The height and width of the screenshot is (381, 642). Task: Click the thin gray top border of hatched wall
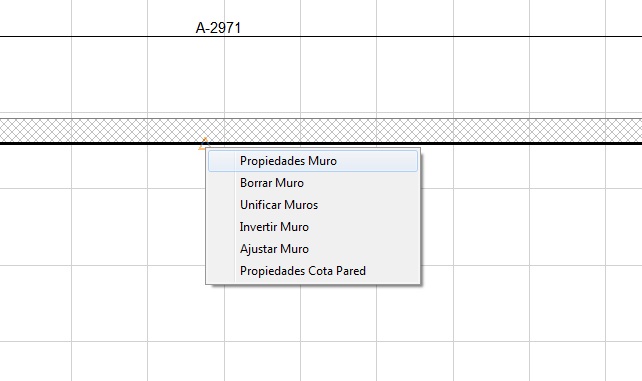tap(321, 119)
